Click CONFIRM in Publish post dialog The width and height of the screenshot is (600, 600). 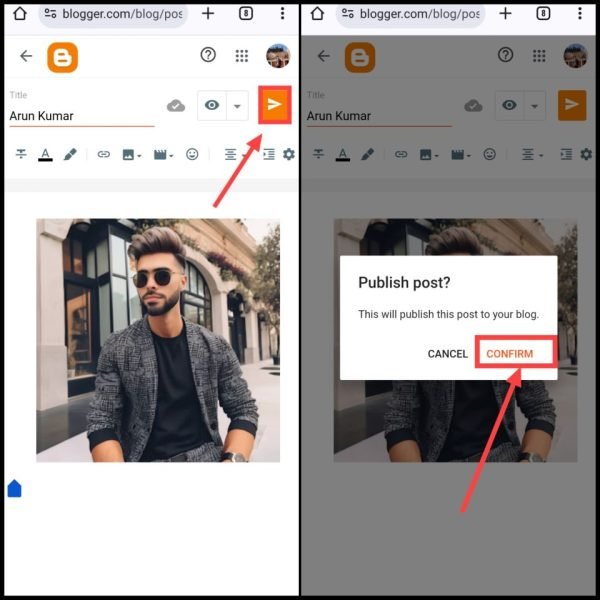[x=509, y=354]
